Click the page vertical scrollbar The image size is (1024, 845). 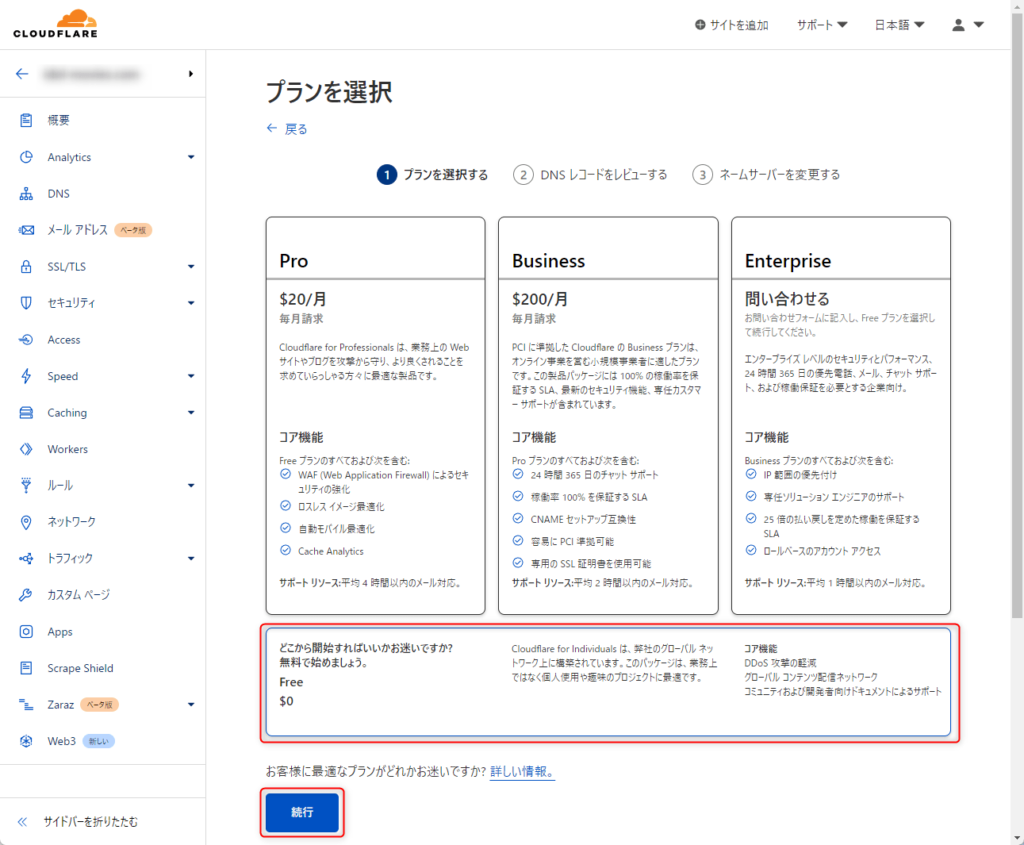[1017, 315]
